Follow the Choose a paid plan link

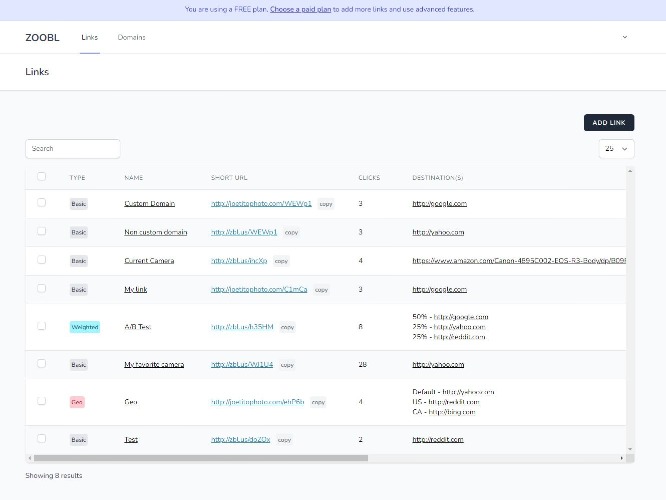(x=300, y=9)
